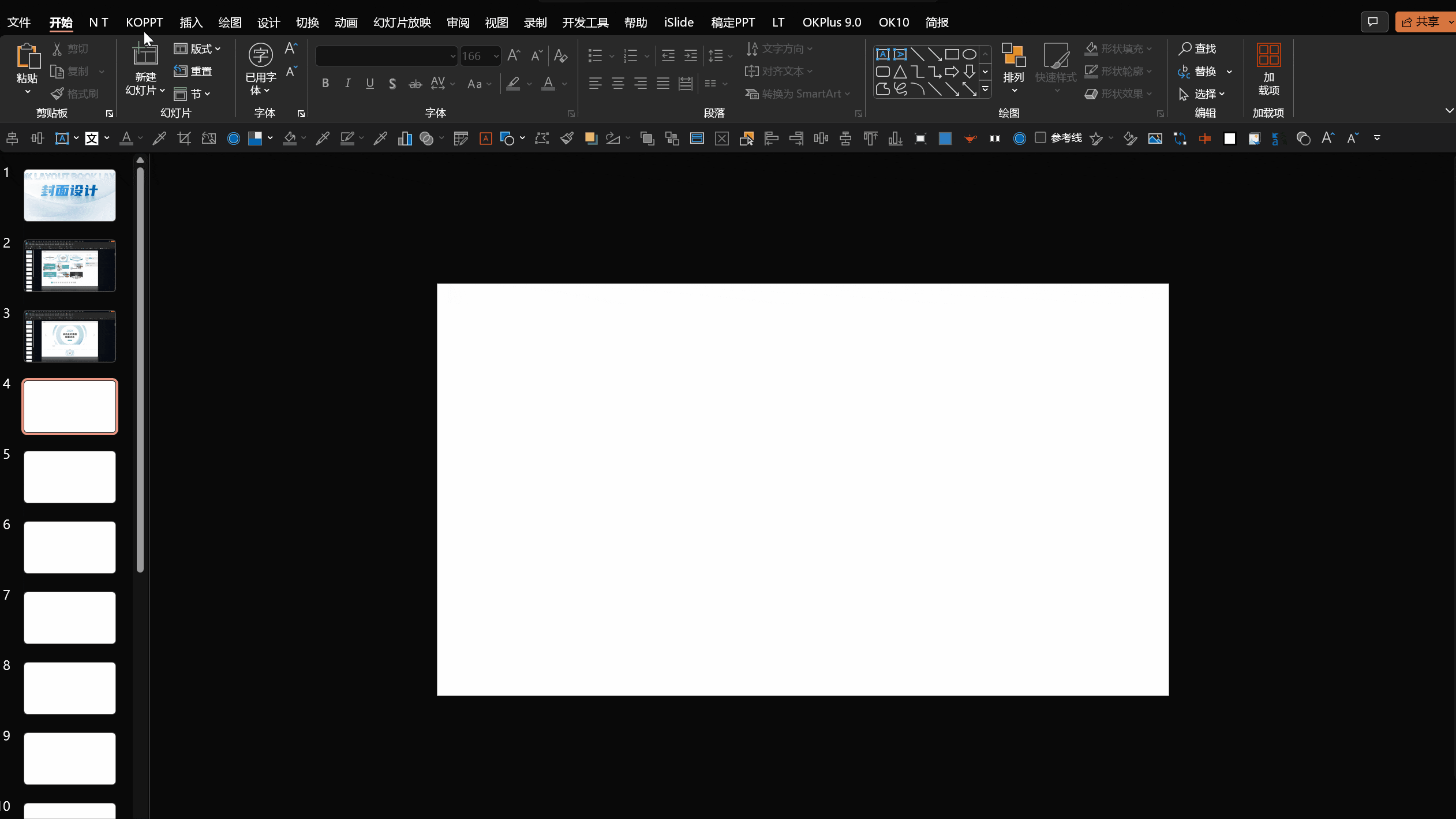Click the New Slide icon

point(145,55)
